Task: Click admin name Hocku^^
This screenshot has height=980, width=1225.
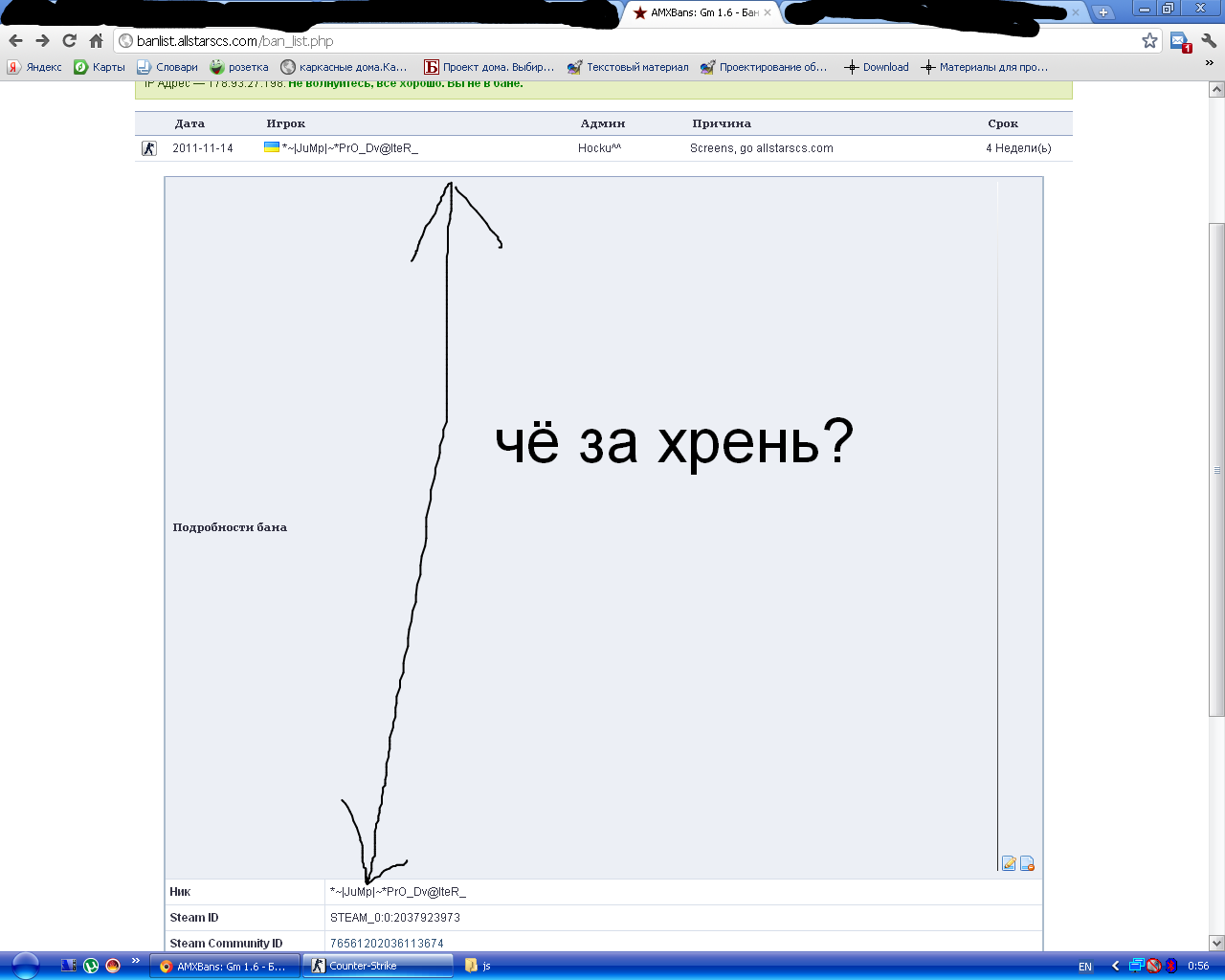Action: coord(600,148)
